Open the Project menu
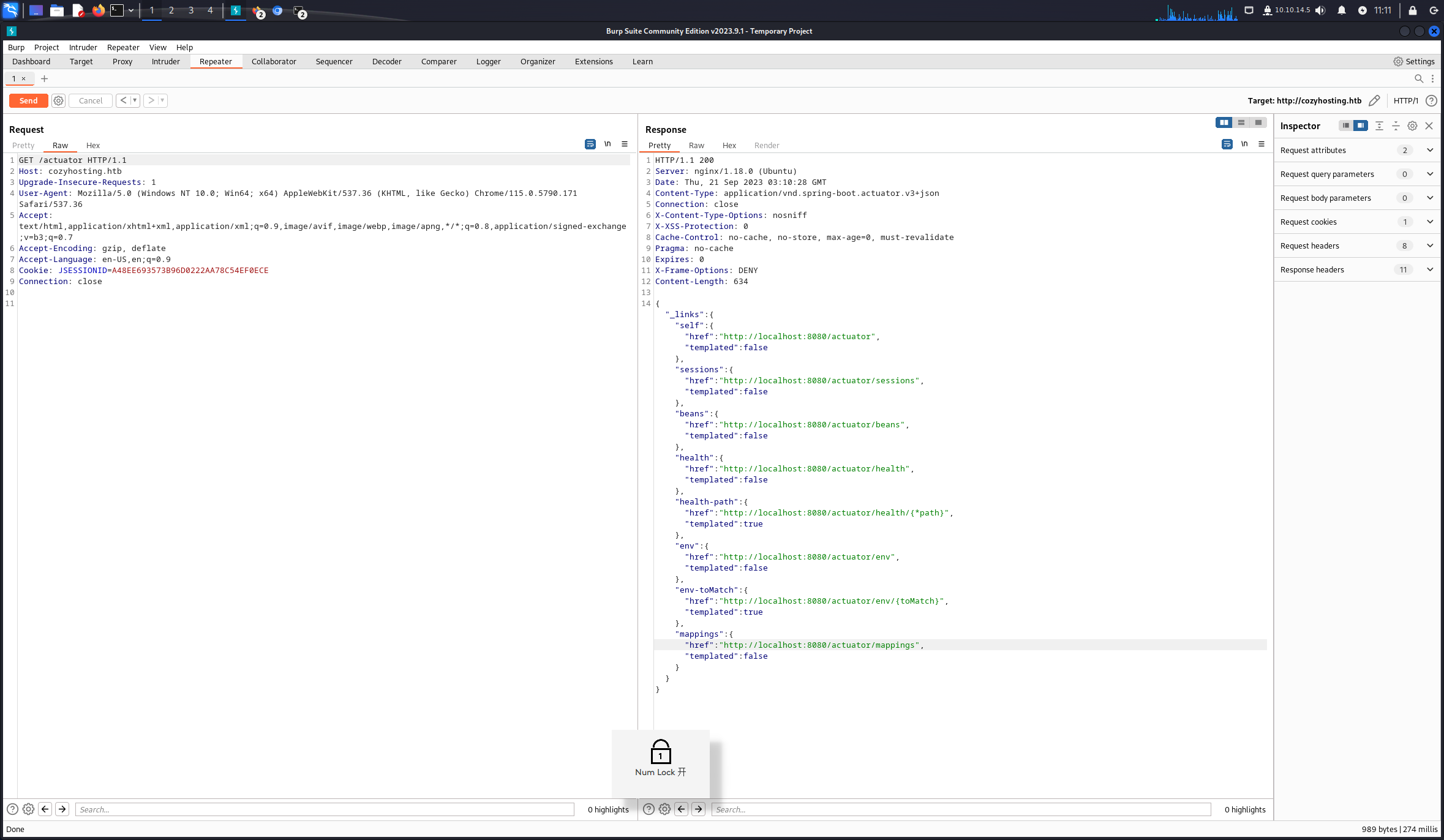1444x840 pixels. 47,47
